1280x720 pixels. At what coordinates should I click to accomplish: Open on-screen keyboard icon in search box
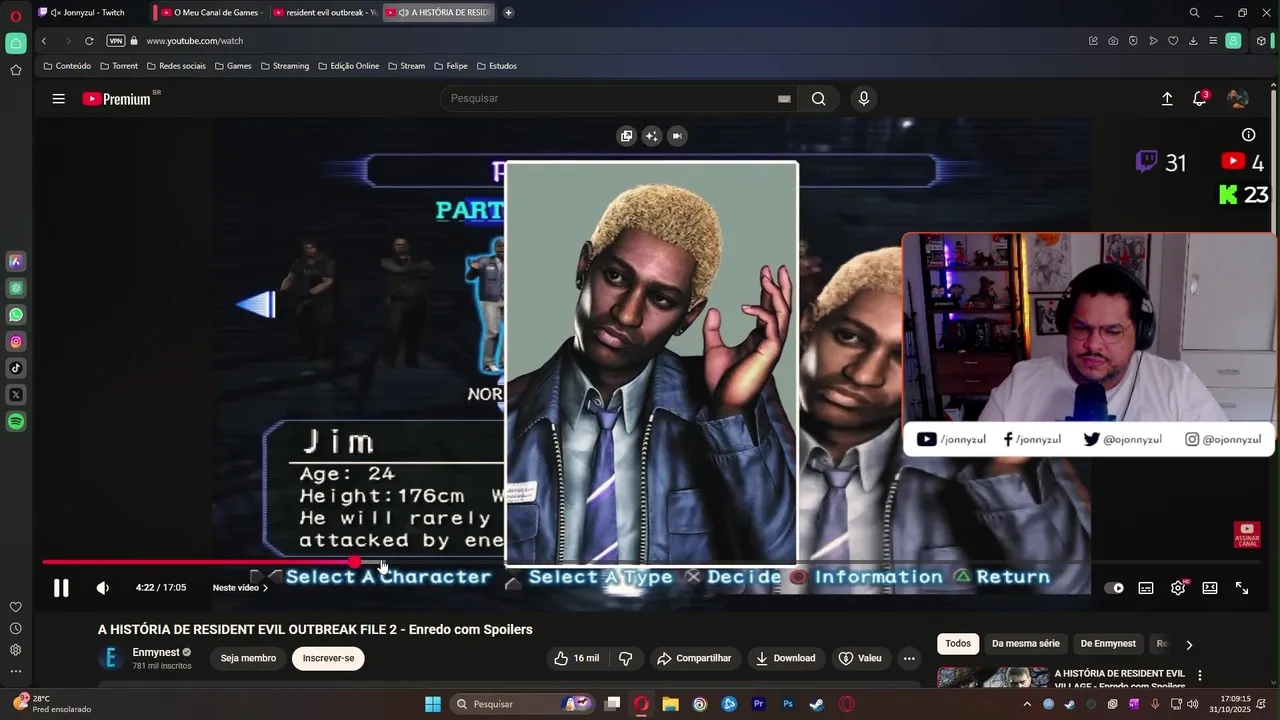pos(784,98)
